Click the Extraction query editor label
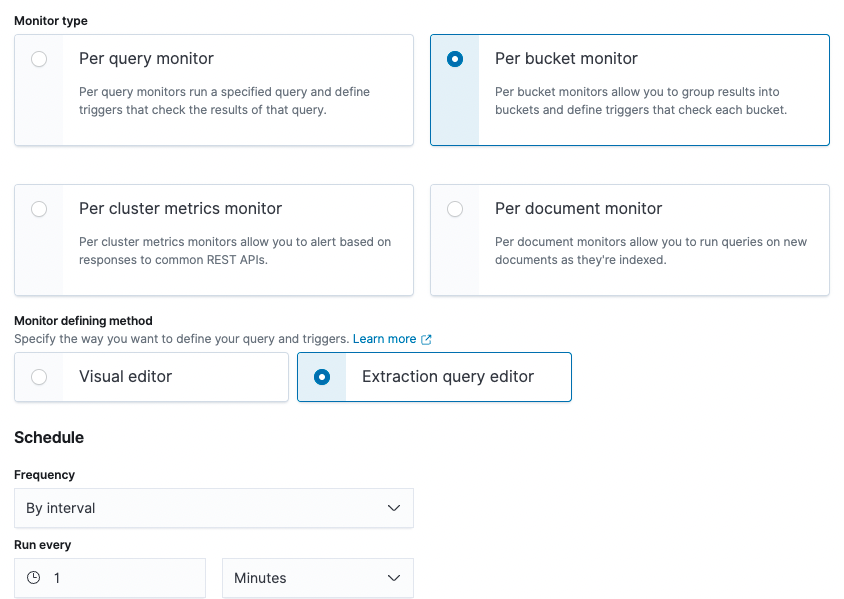Screen dimensions: 844x599 click(448, 377)
